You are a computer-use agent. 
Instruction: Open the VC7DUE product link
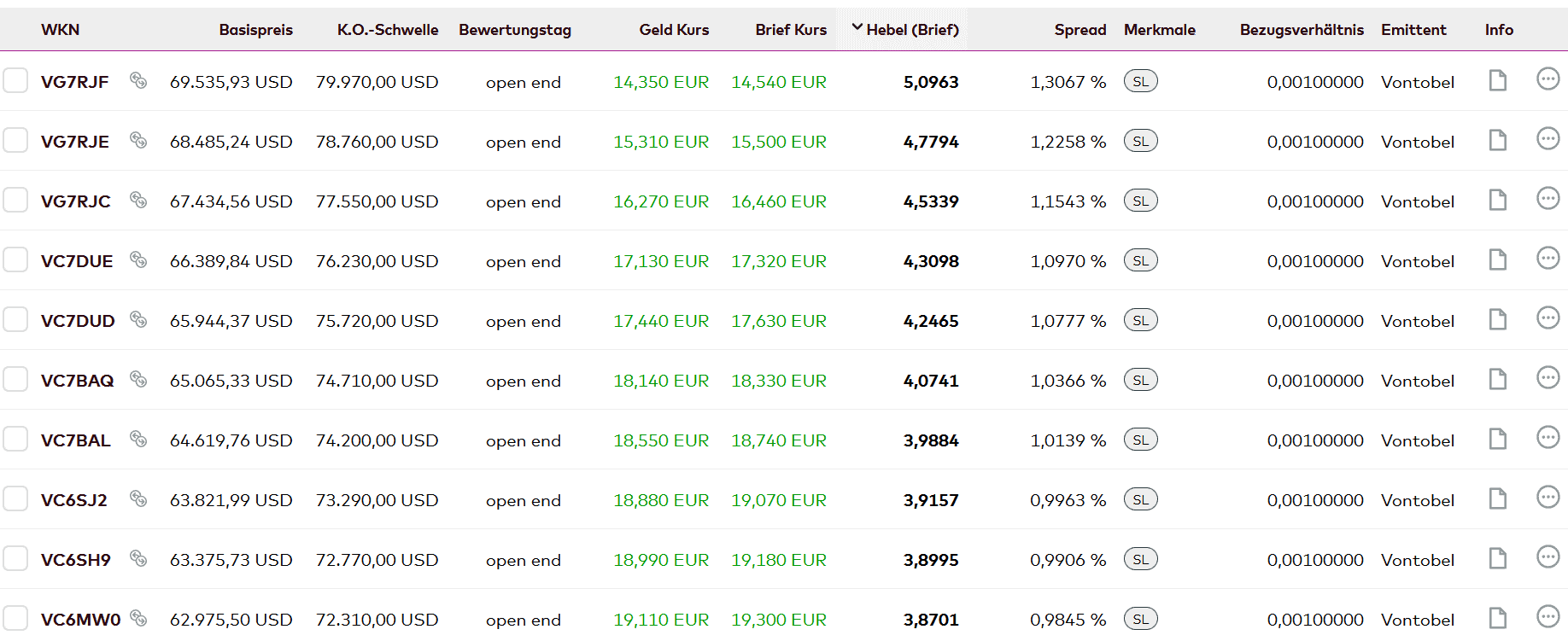(x=77, y=261)
